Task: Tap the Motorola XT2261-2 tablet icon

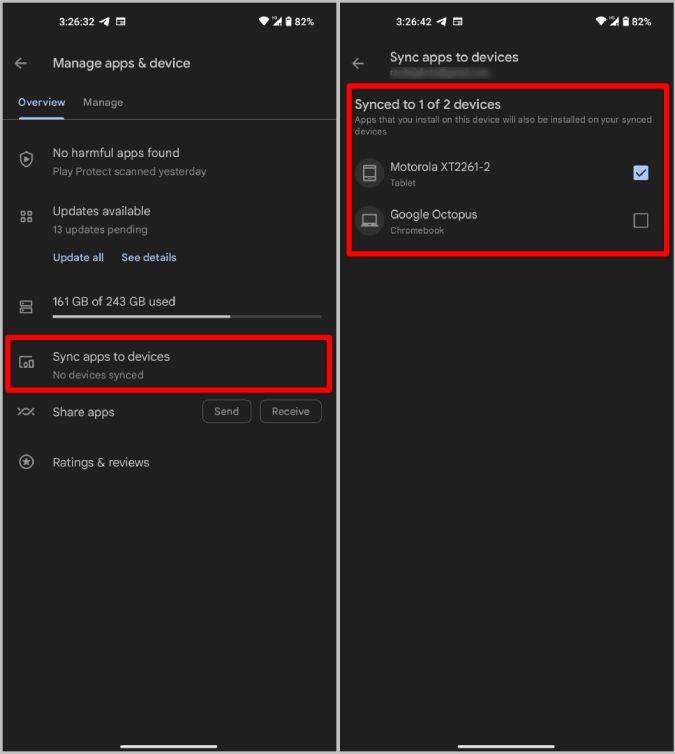Action: point(369,173)
